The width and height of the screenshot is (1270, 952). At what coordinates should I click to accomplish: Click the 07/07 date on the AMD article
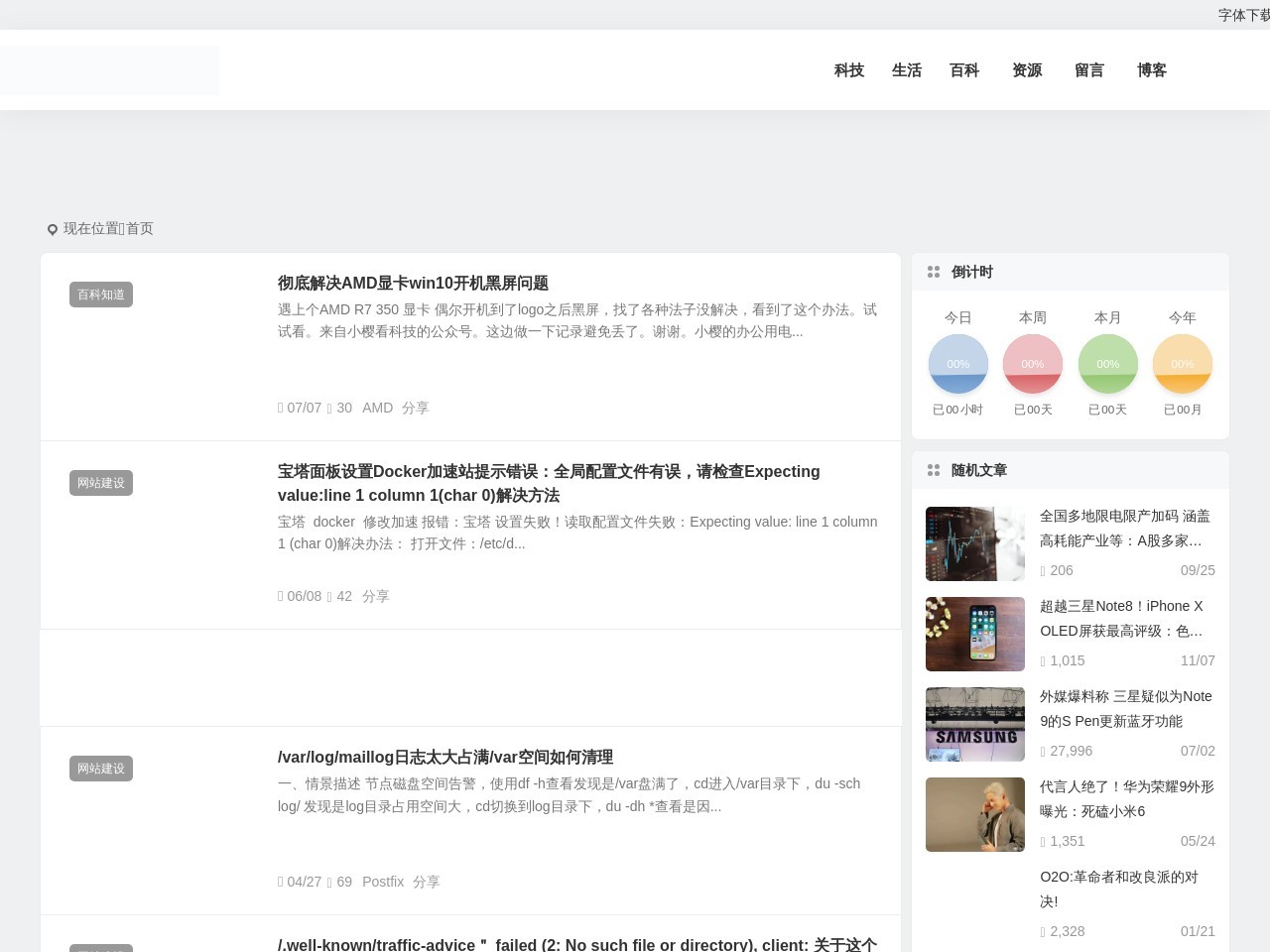coord(304,408)
